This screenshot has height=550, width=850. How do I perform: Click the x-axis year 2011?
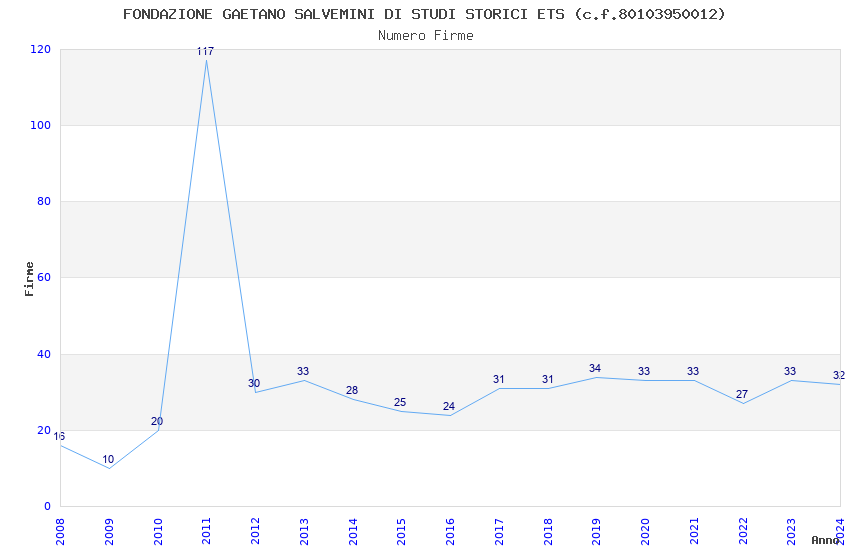pos(207,531)
